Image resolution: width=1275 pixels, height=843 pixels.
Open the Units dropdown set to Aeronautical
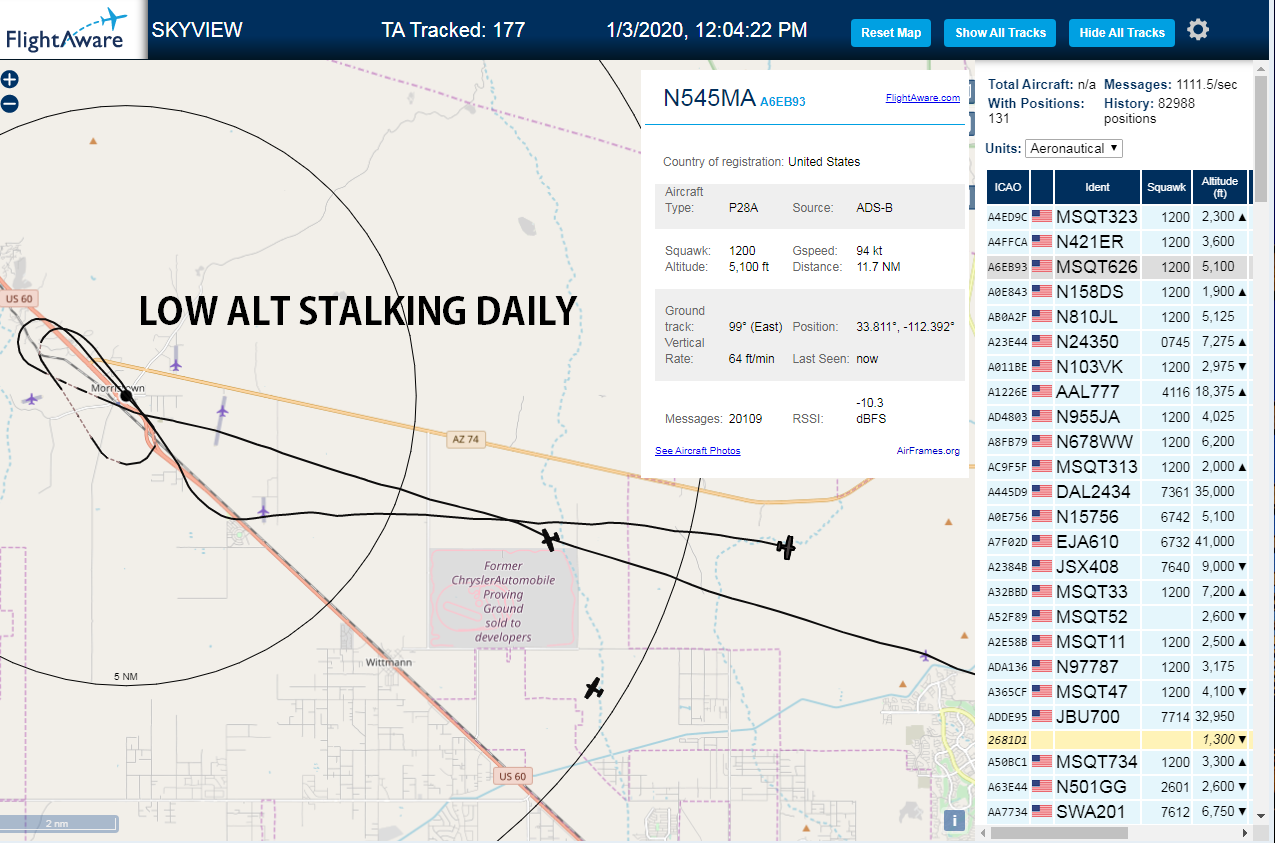pyautogui.click(x=1074, y=148)
